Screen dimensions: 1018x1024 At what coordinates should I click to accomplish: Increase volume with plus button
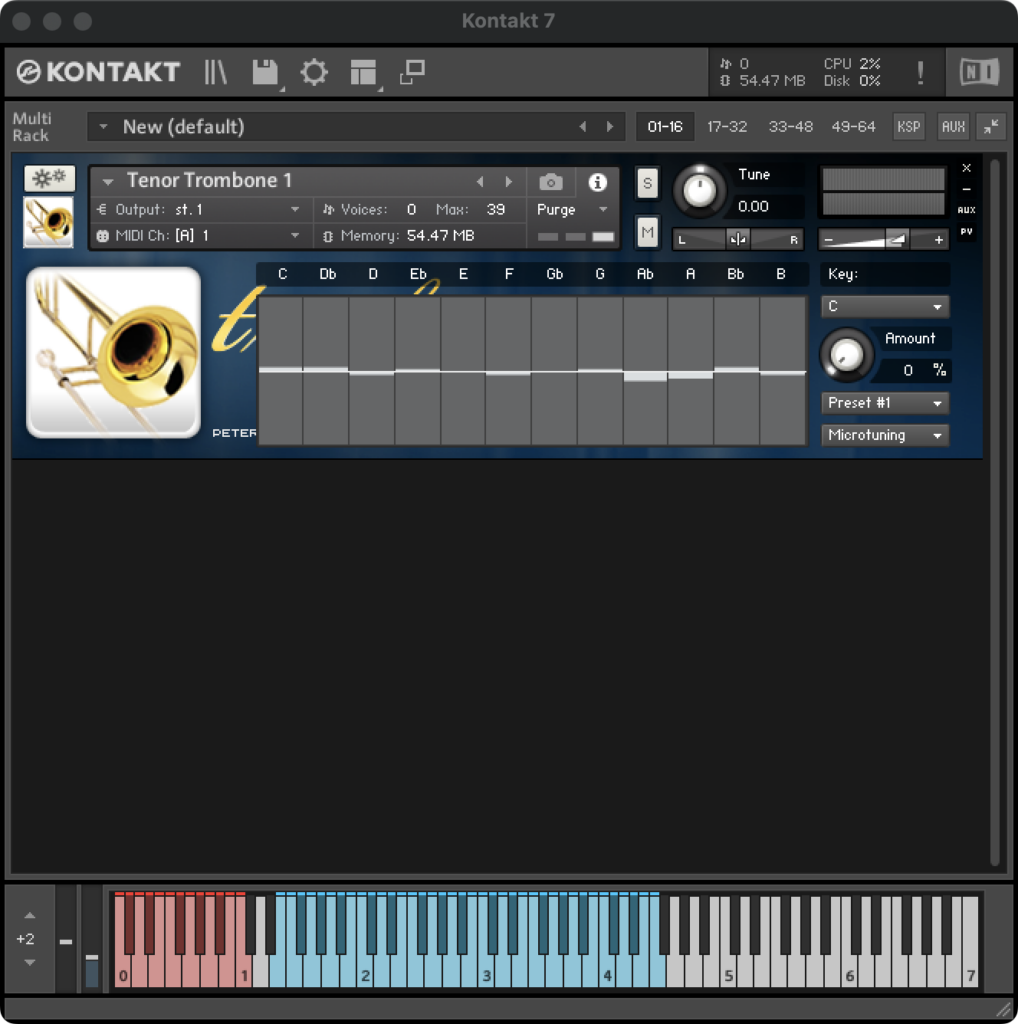click(x=938, y=240)
